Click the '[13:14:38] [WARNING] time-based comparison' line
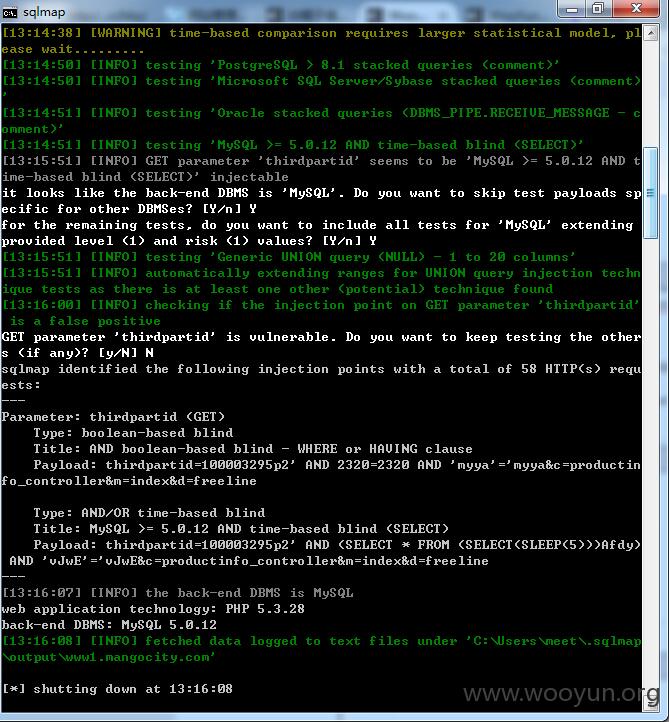The image size is (669, 722). click(x=321, y=33)
